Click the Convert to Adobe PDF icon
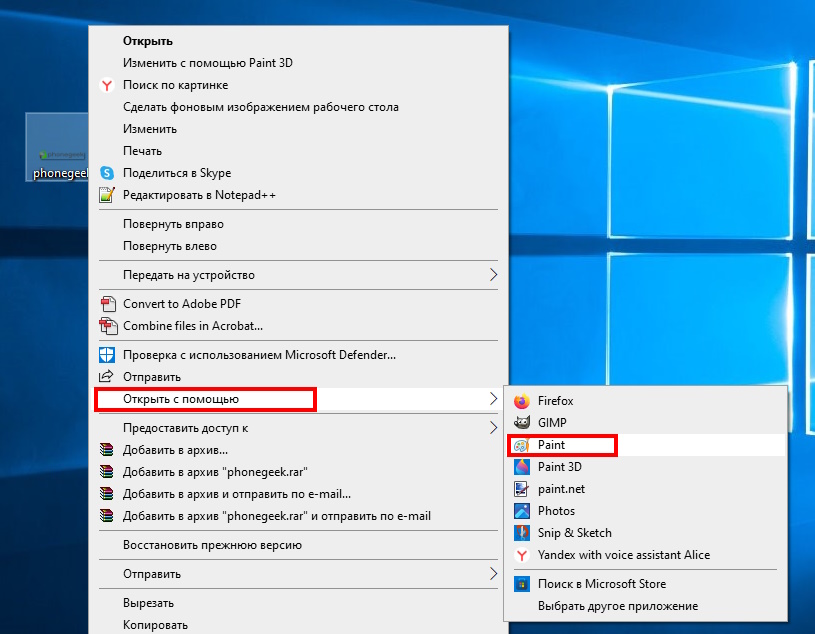 point(108,304)
